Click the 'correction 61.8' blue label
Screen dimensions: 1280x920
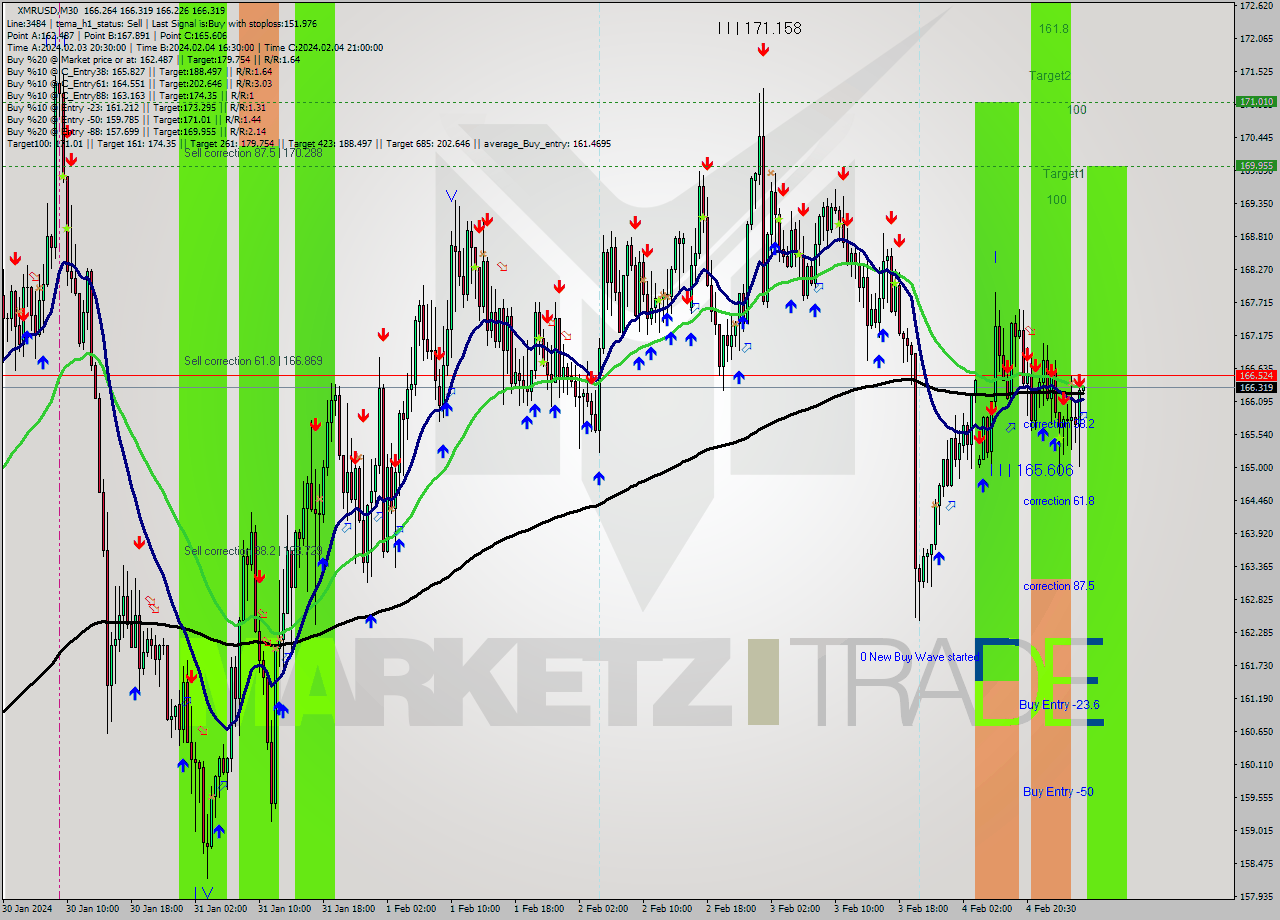click(1058, 501)
